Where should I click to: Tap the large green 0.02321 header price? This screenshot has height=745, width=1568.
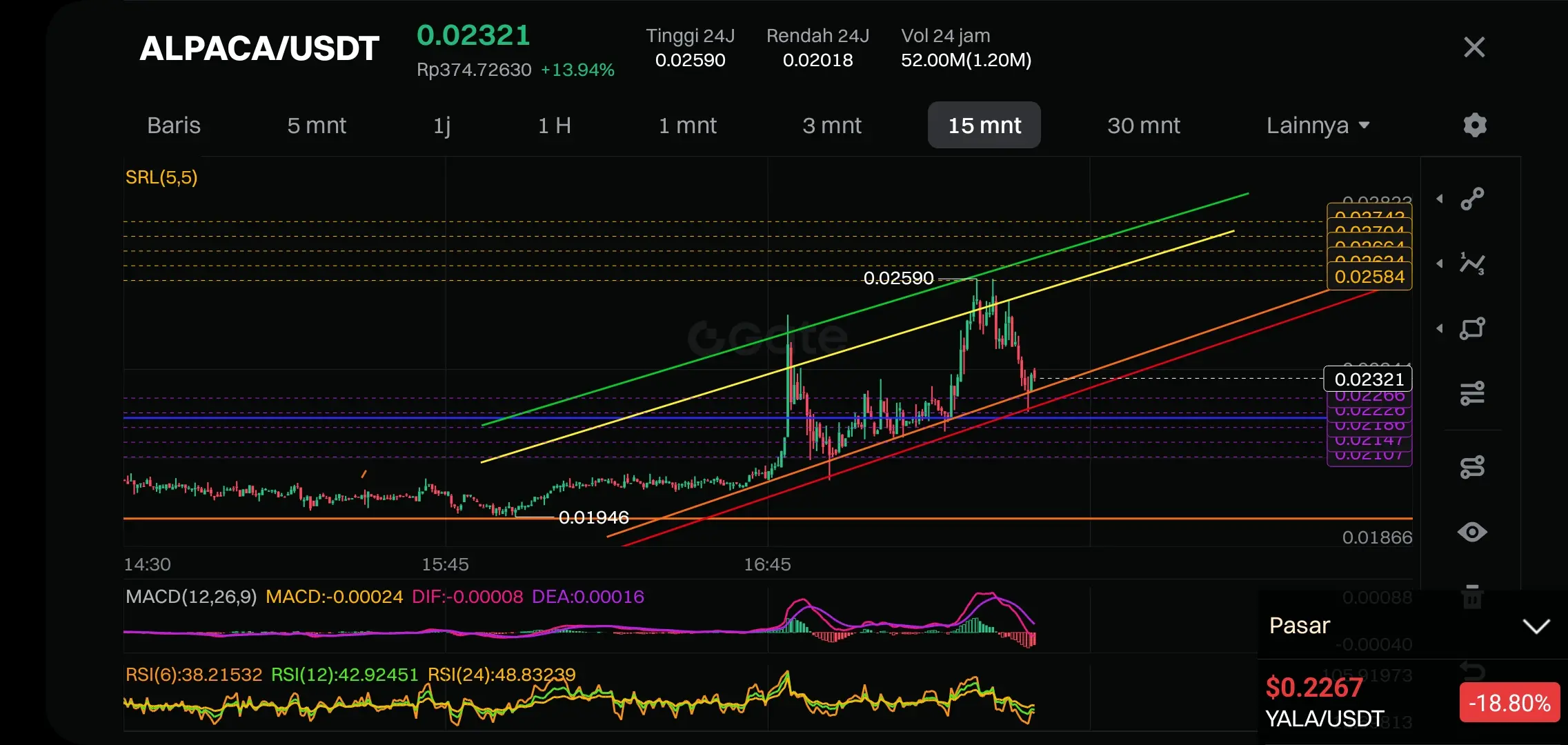[x=473, y=35]
